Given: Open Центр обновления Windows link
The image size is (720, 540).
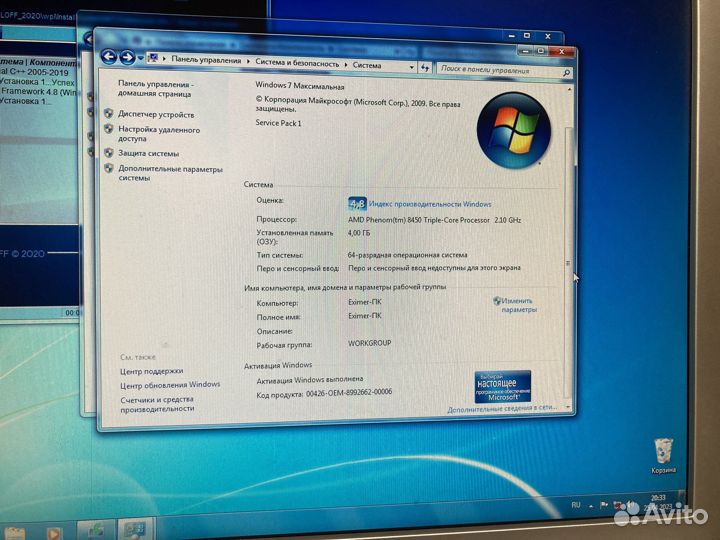Looking at the screenshot, I should pyautogui.click(x=170, y=385).
